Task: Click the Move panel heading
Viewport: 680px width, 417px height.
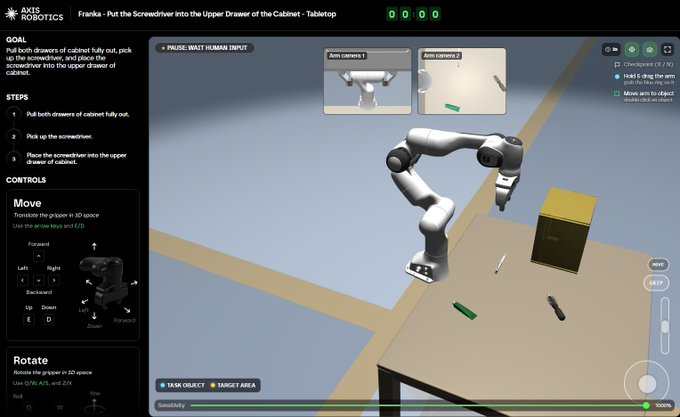Action: point(27,203)
